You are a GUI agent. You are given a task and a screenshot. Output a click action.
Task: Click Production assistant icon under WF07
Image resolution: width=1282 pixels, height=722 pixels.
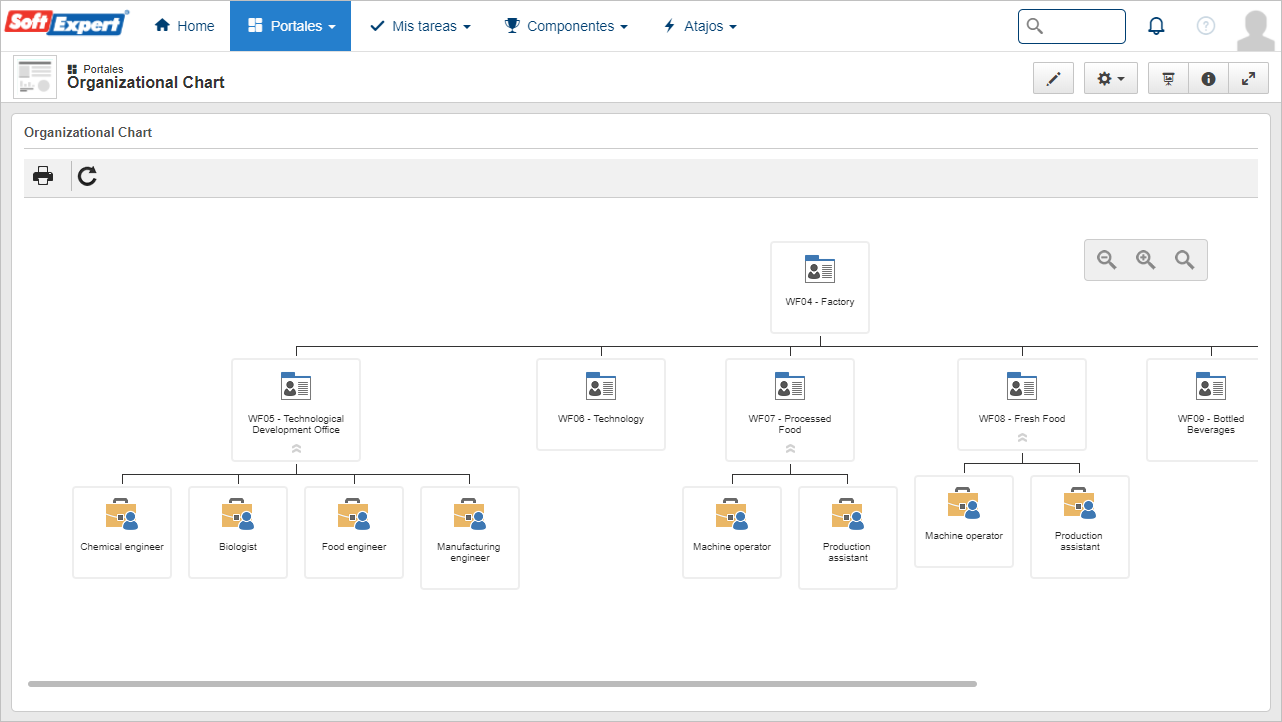(848, 514)
